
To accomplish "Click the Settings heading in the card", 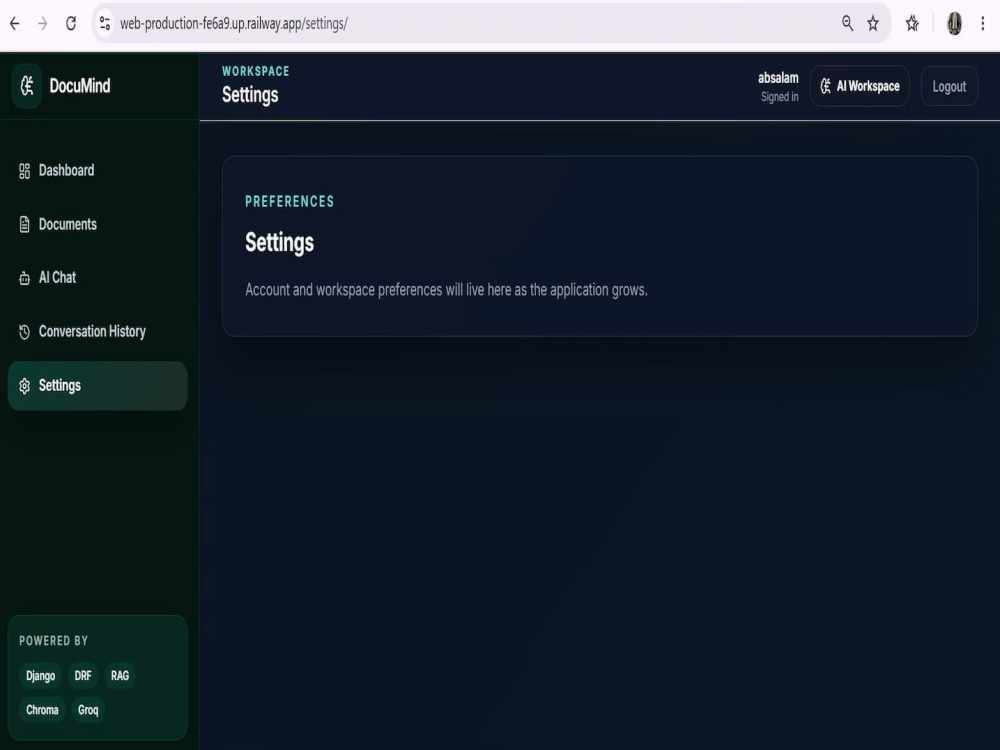I will click(x=279, y=242).
